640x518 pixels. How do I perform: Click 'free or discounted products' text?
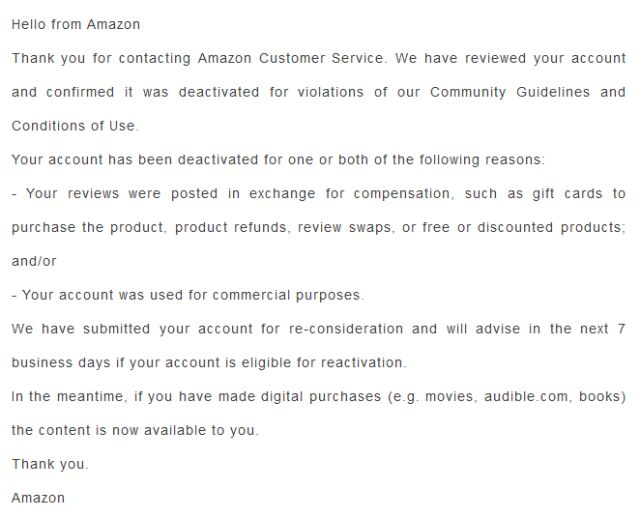pyautogui.click(x=522, y=227)
